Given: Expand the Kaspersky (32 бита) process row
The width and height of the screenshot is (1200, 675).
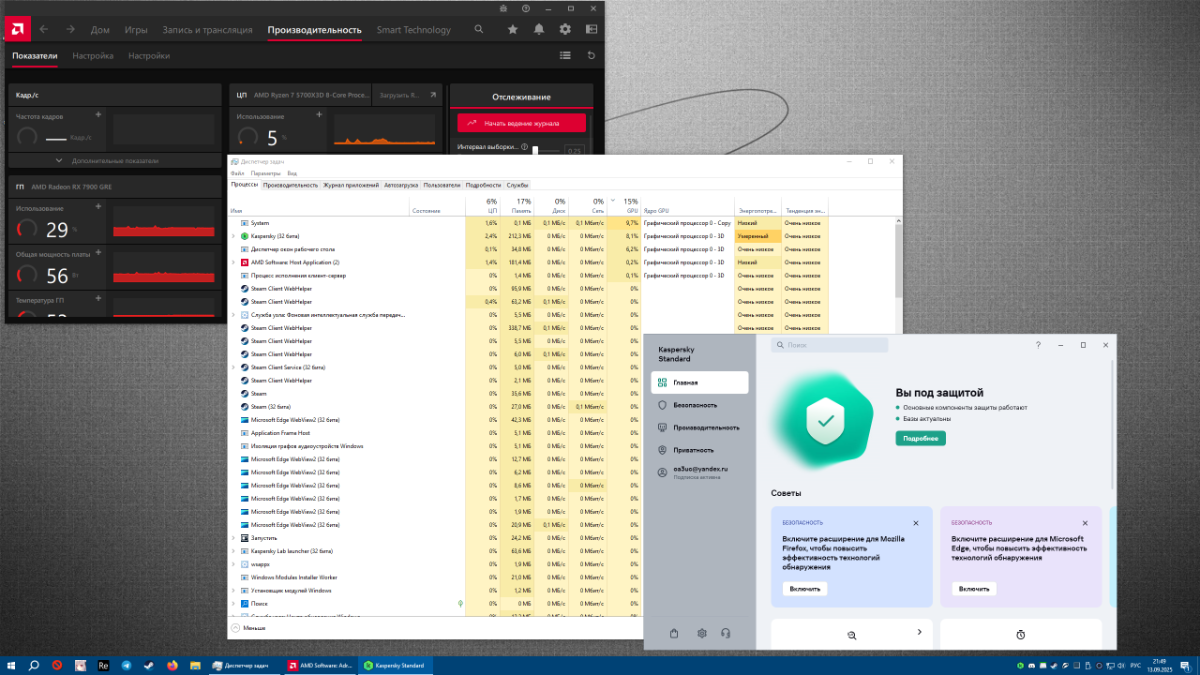Looking at the screenshot, I should tap(233, 236).
